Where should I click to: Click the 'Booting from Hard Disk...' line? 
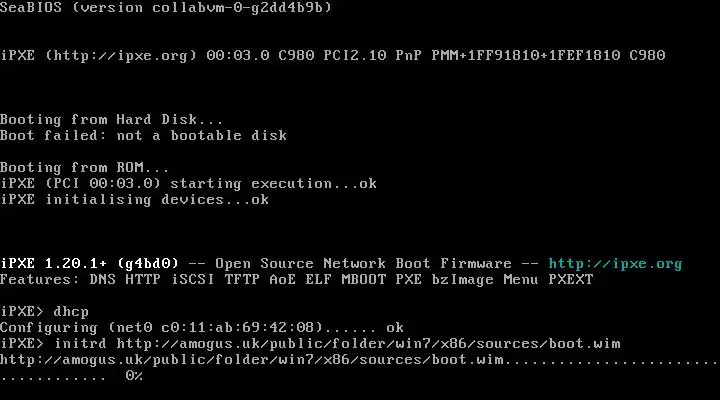click(x=112, y=119)
